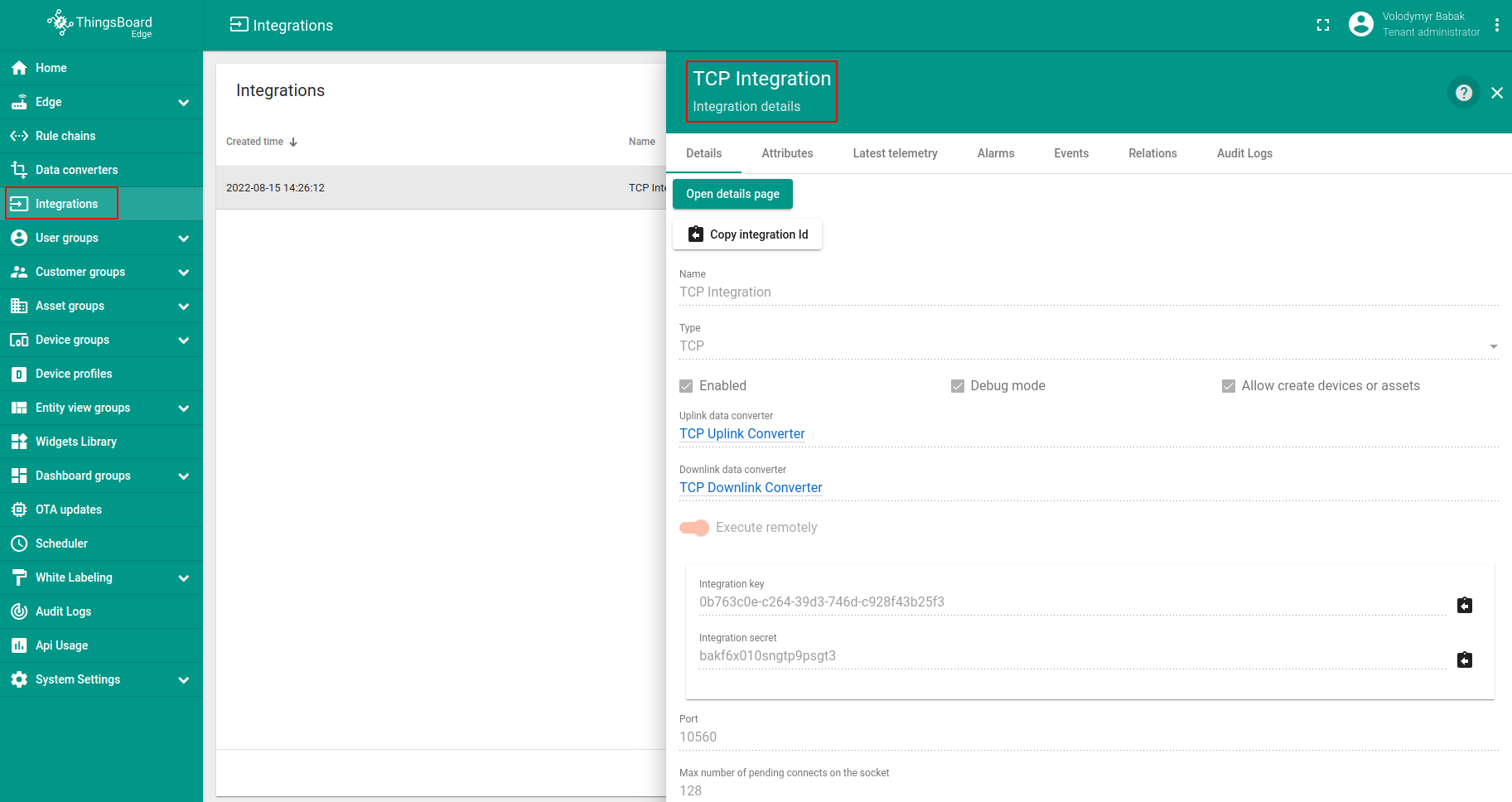Click the Open details page button
Image resolution: width=1512 pixels, height=802 pixels.
(732, 194)
